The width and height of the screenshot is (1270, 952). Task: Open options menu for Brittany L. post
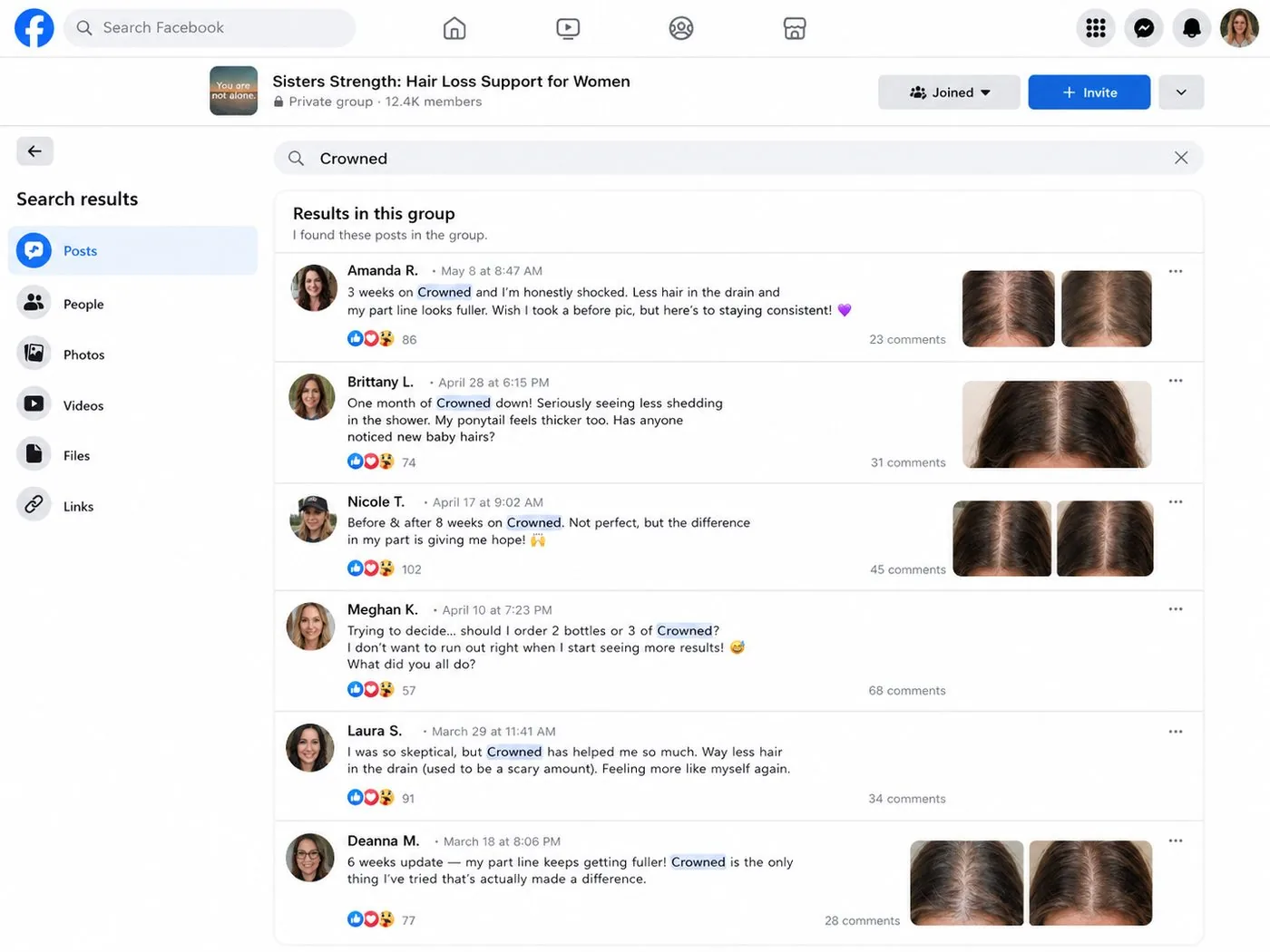1176,381
